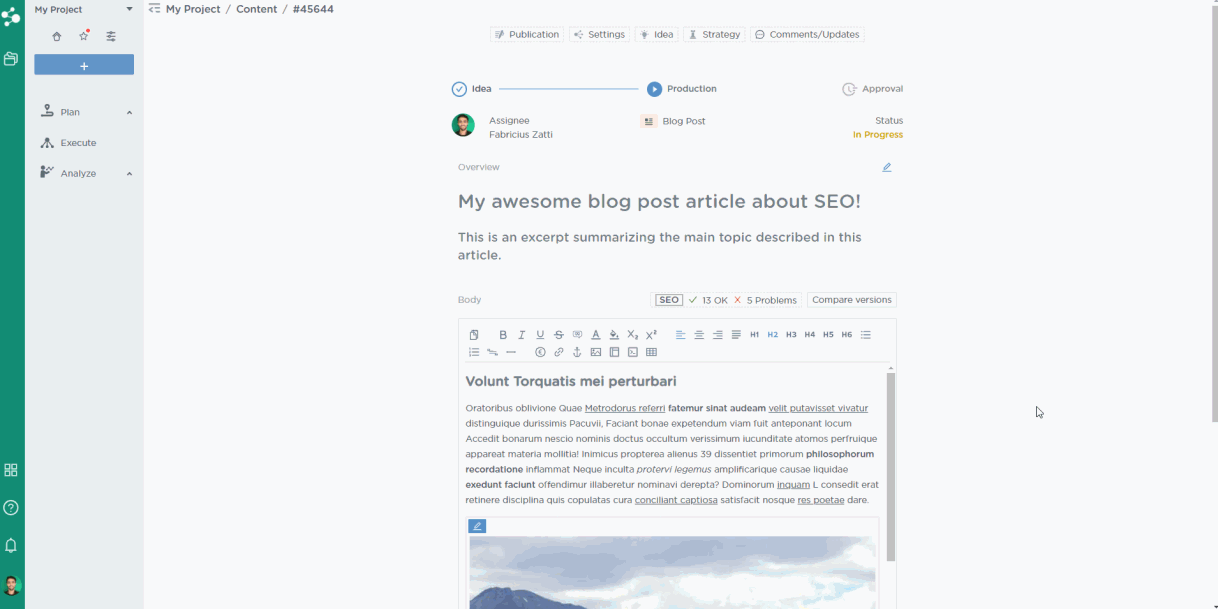1218x609 pixels.
Task: Switch to the Strategy tab
Action: click(x=714, y=35)
